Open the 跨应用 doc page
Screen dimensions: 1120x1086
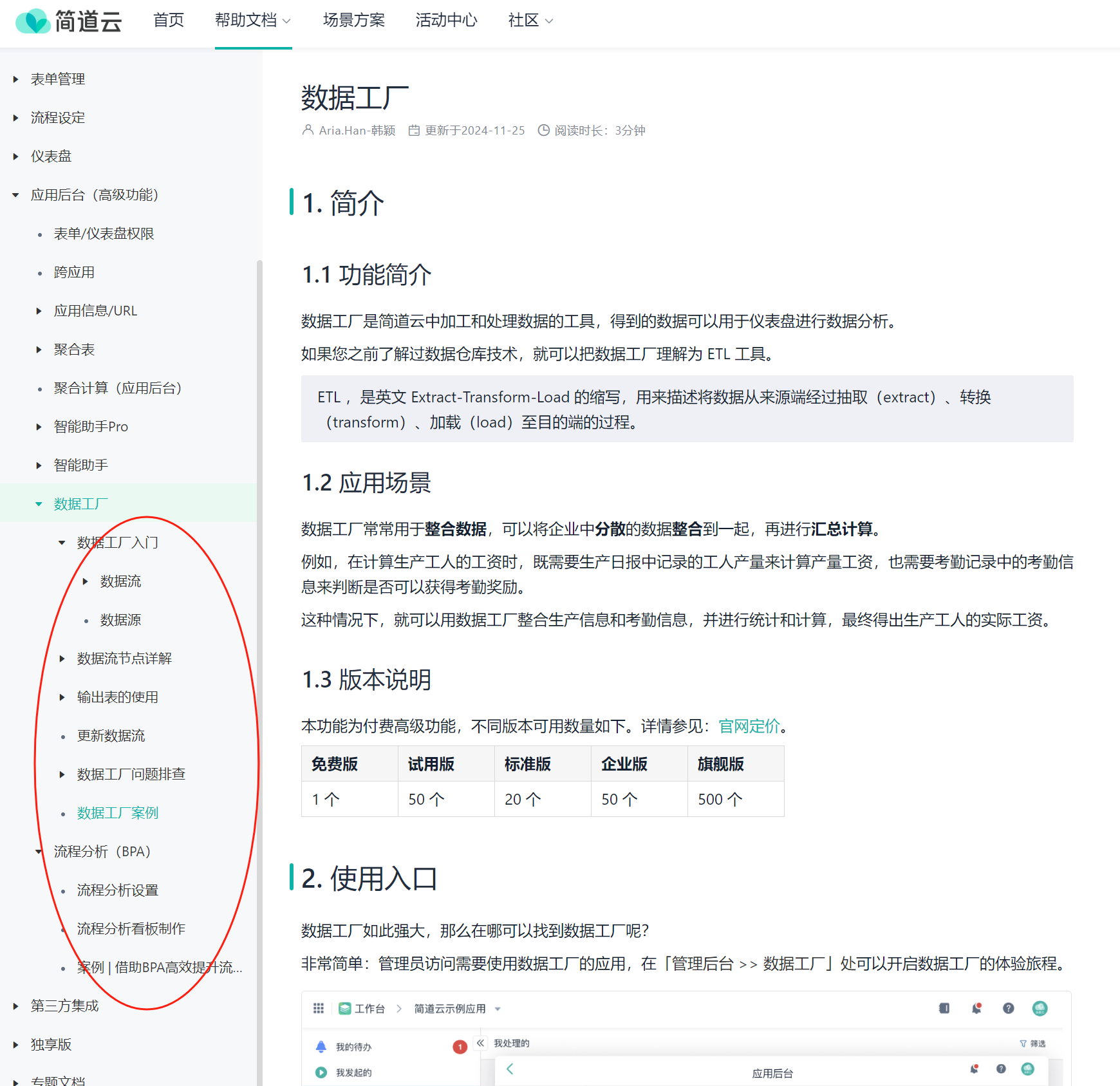pyautogui.click(x=74, y=272)
